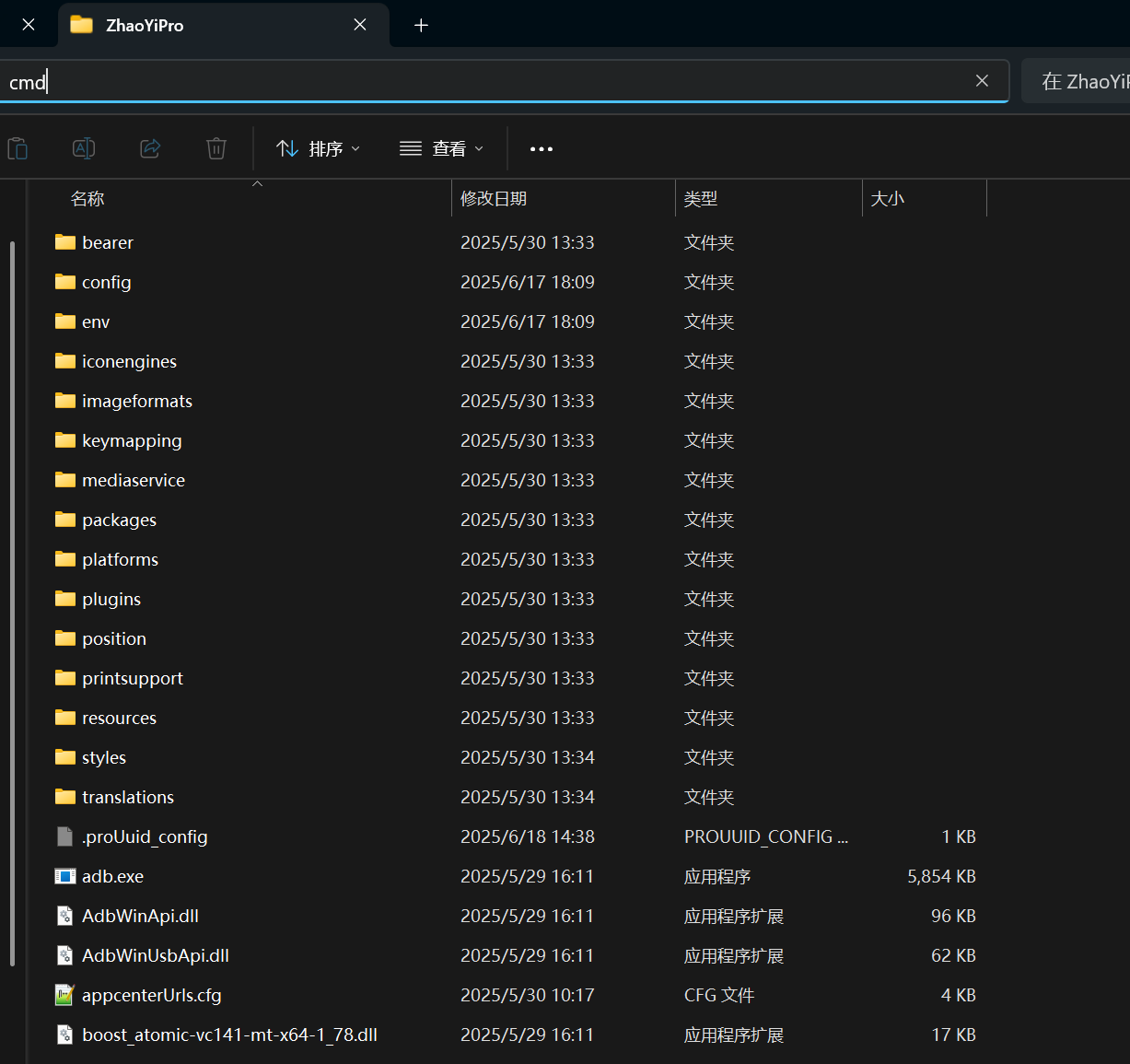Select the imageformats folder icon
The height and width of the screenshot is (1064, 1130).
64,401
